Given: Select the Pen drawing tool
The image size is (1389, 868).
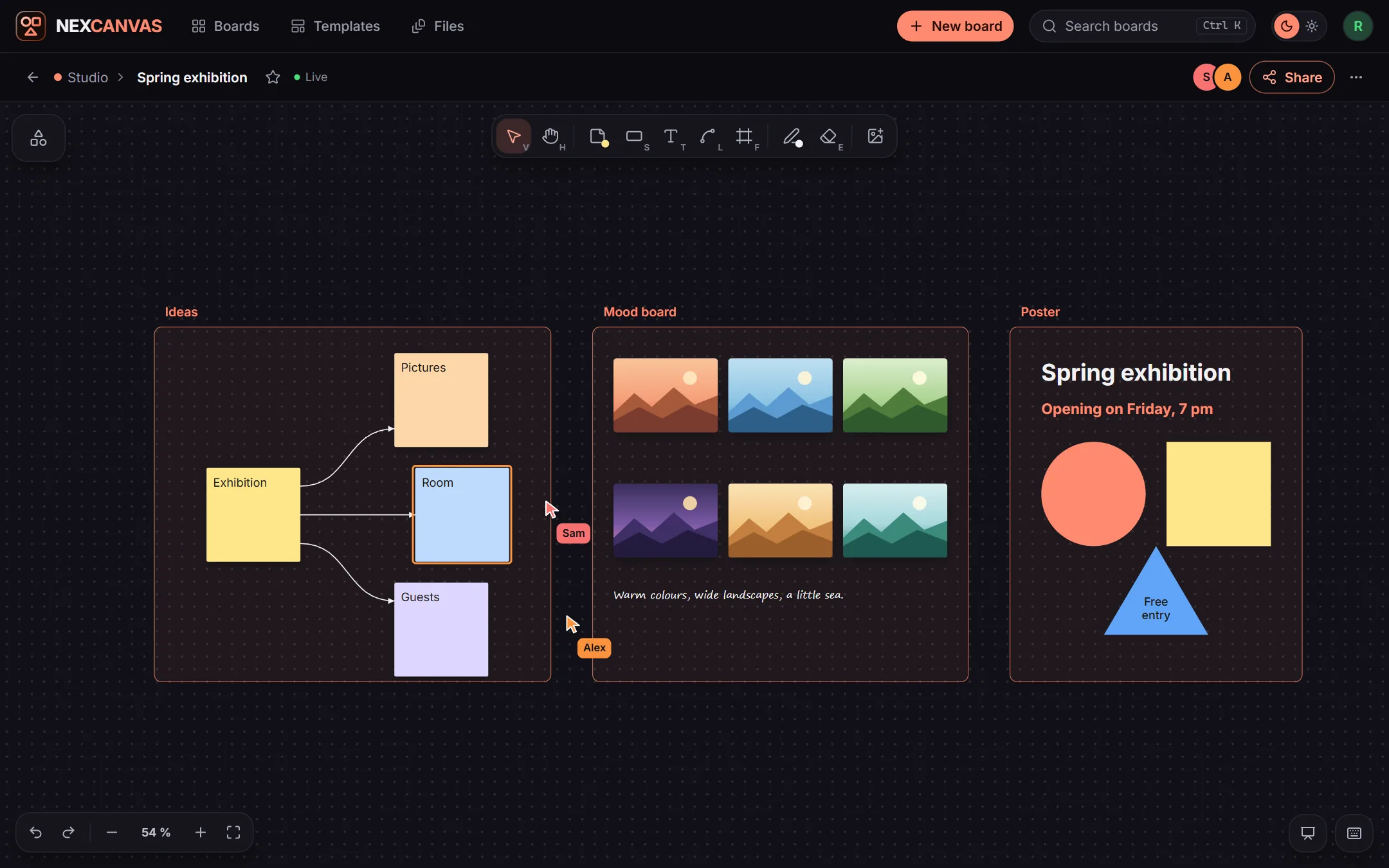Looking at the screenshot, I should [x=792, y=136].
